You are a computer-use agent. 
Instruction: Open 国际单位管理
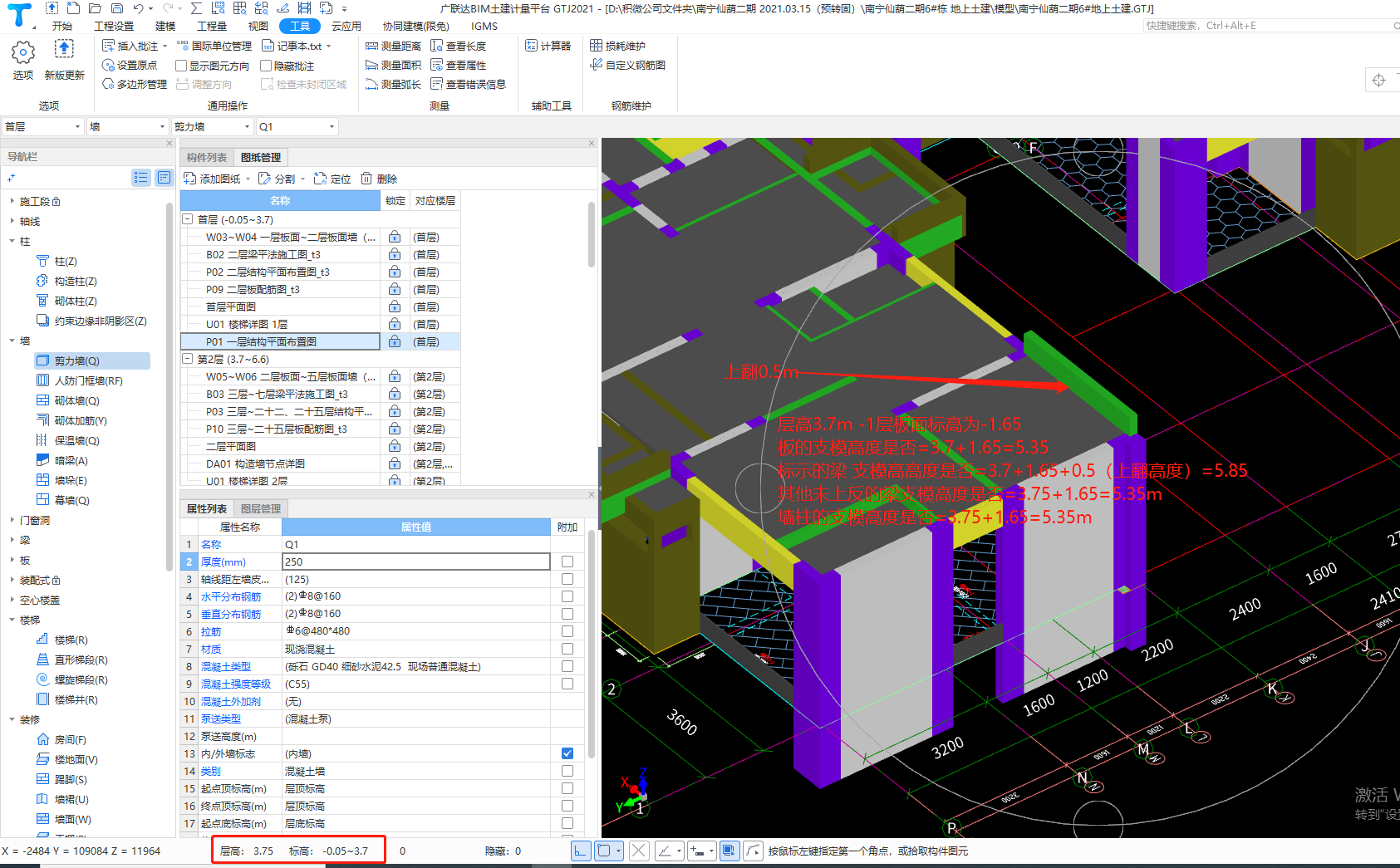coord(214,46)
